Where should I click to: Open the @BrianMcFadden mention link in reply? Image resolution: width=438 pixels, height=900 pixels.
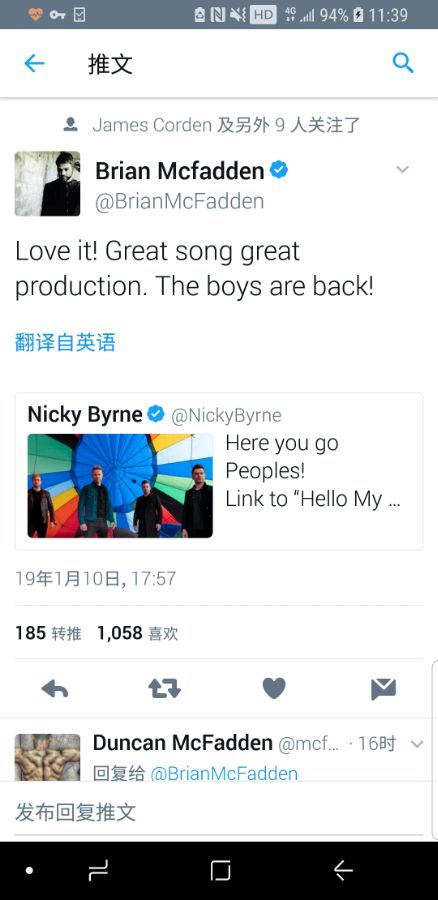click(224, 773)
